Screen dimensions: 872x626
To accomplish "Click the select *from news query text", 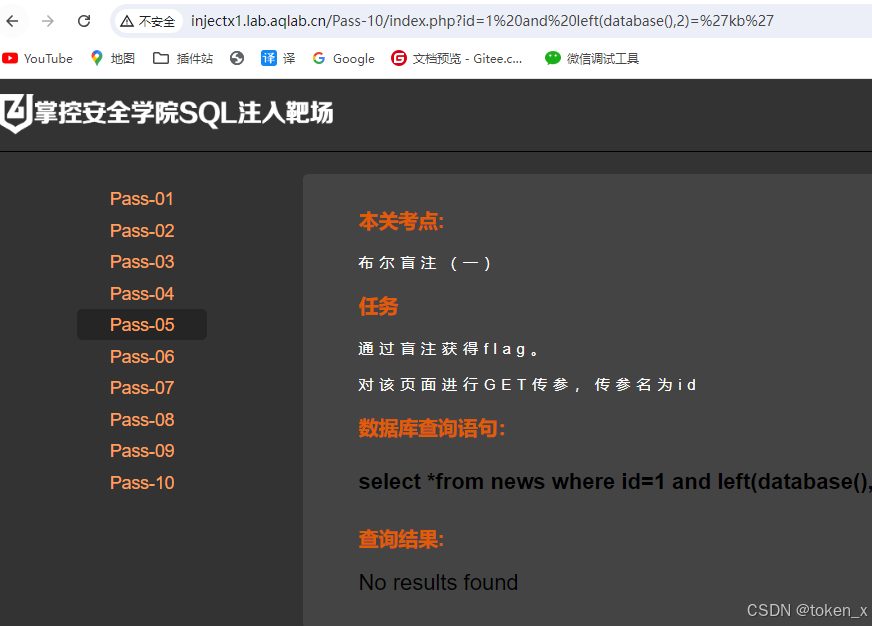I will [x=615, y=481].
